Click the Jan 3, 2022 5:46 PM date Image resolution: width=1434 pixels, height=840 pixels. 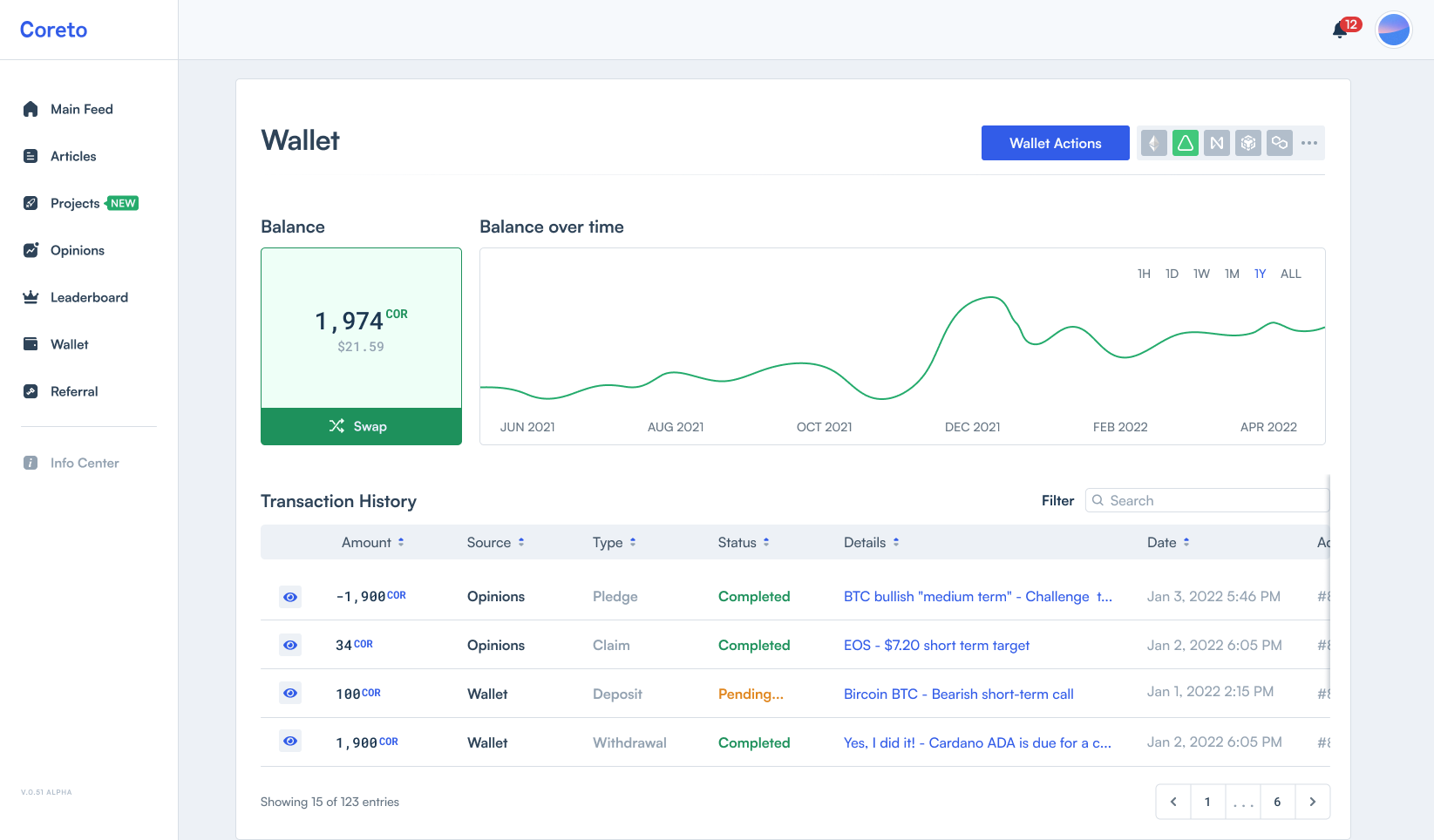1213,596
